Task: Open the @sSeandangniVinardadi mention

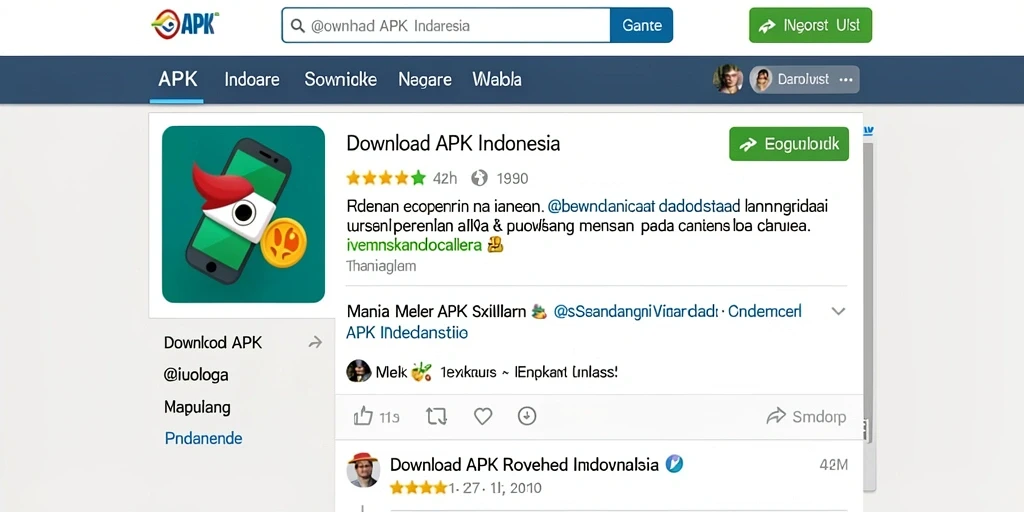Action: tap(635, 312)
